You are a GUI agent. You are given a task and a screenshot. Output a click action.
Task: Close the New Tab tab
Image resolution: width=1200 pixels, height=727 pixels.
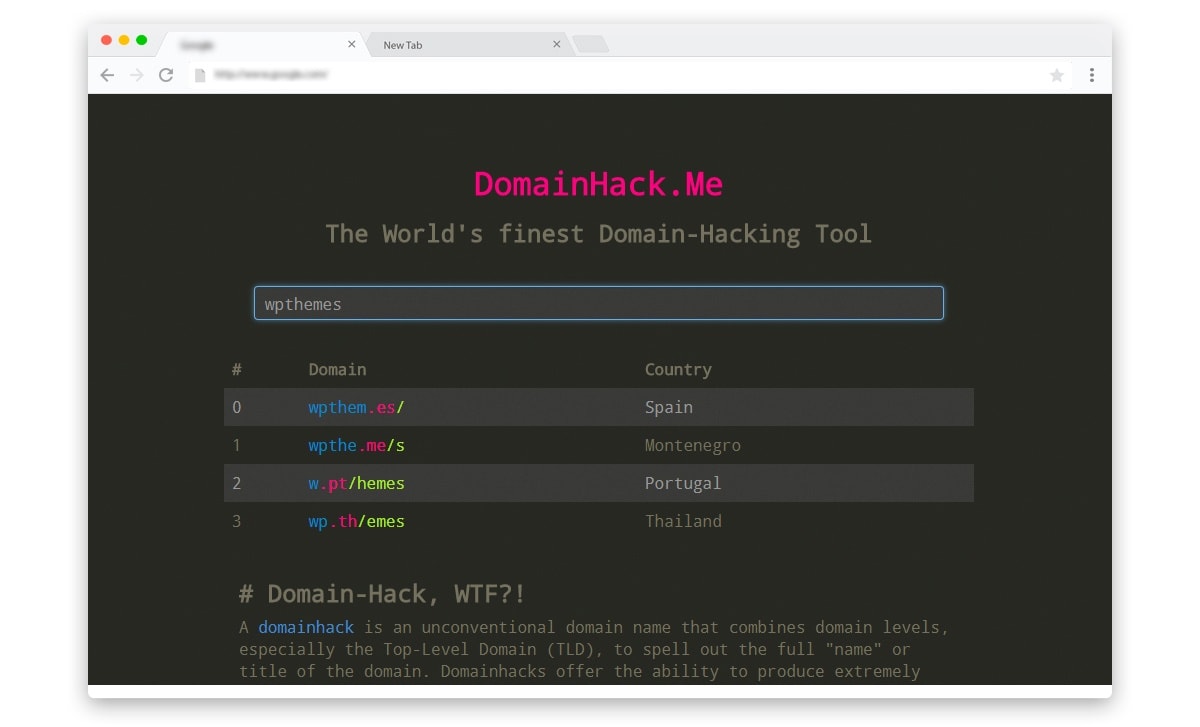pos(557,44)
